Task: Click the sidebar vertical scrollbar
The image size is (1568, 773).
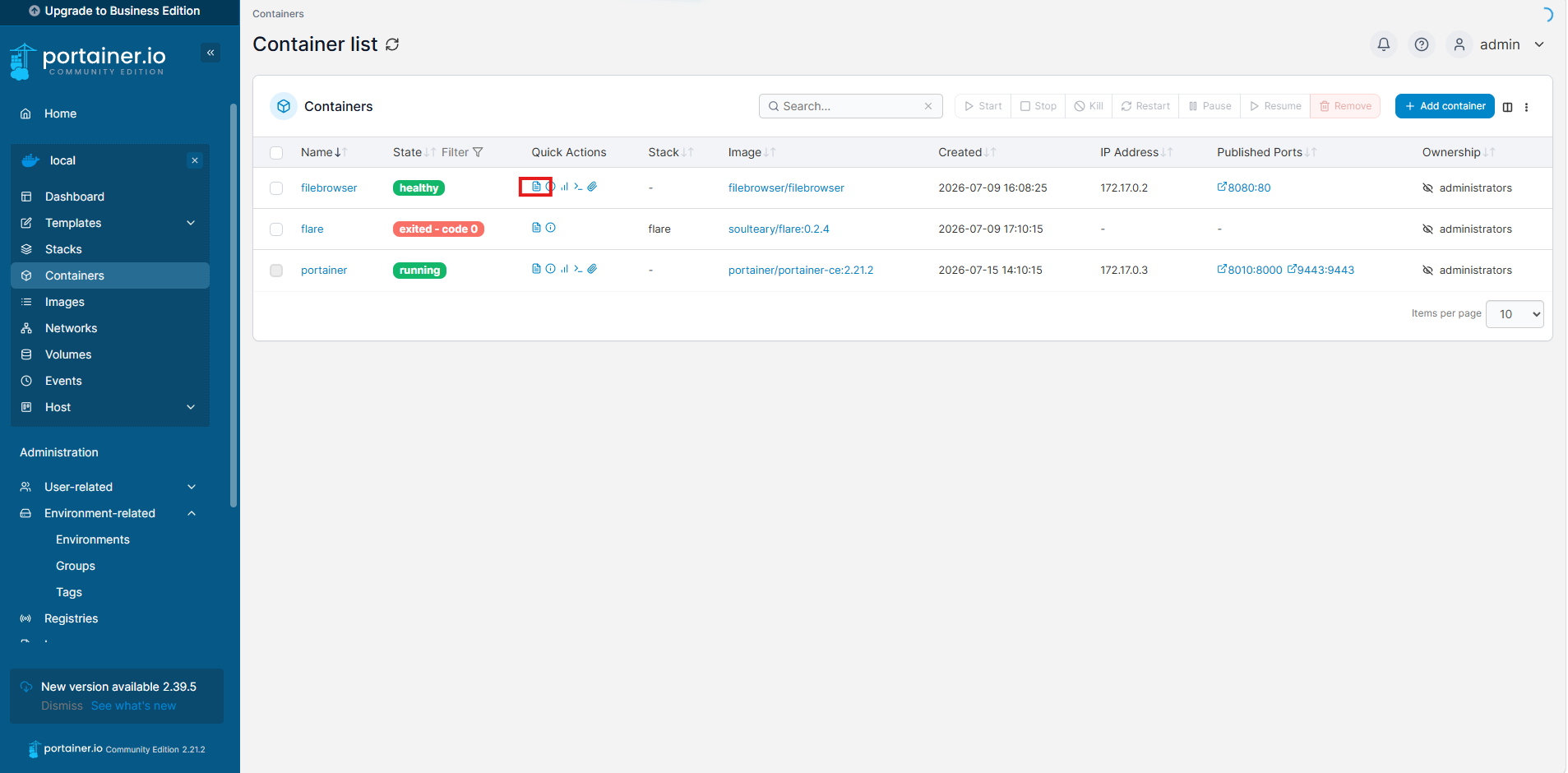Action: tap(234, 304)
